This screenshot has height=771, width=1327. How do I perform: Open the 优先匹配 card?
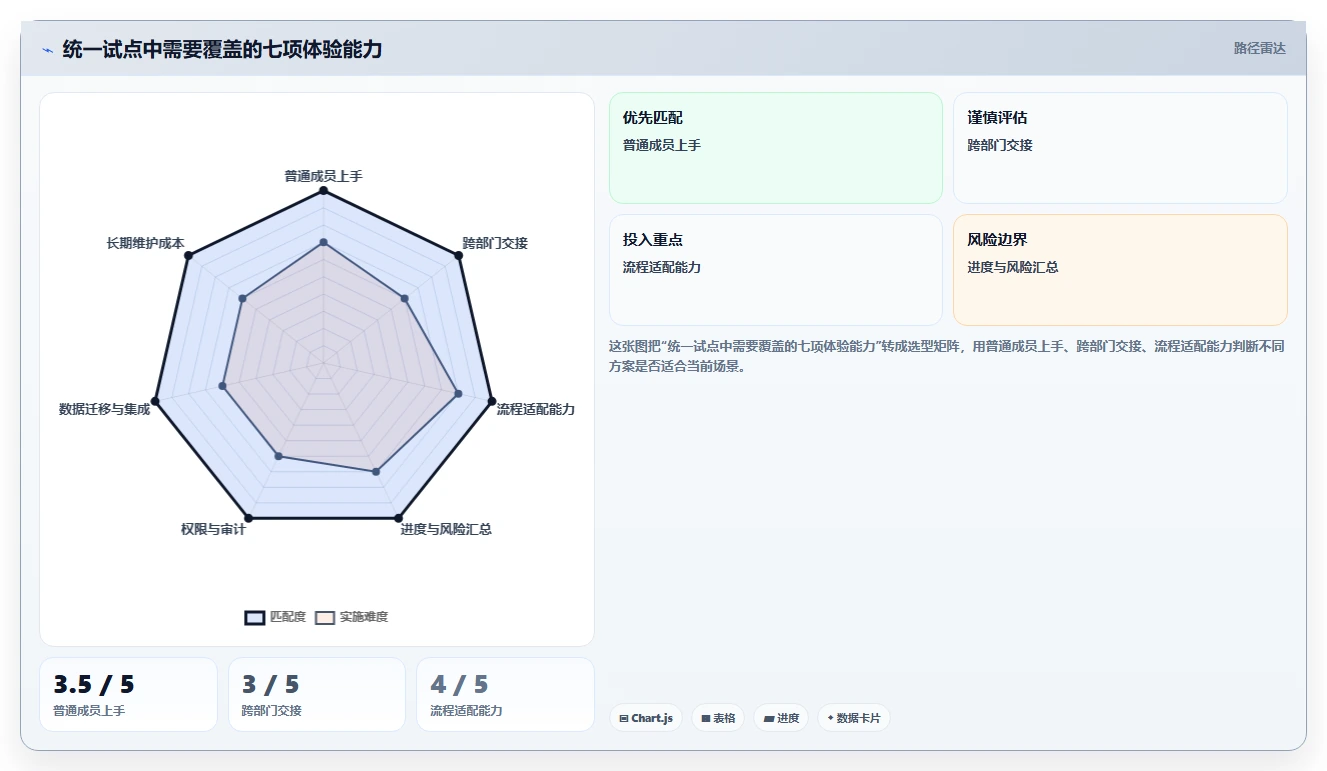click(776, 148)
